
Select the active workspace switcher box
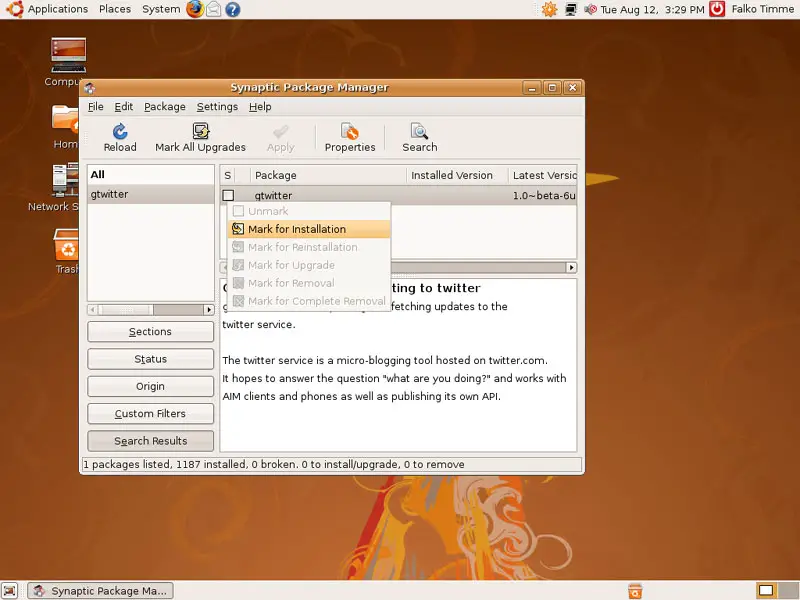coord(766,590)
